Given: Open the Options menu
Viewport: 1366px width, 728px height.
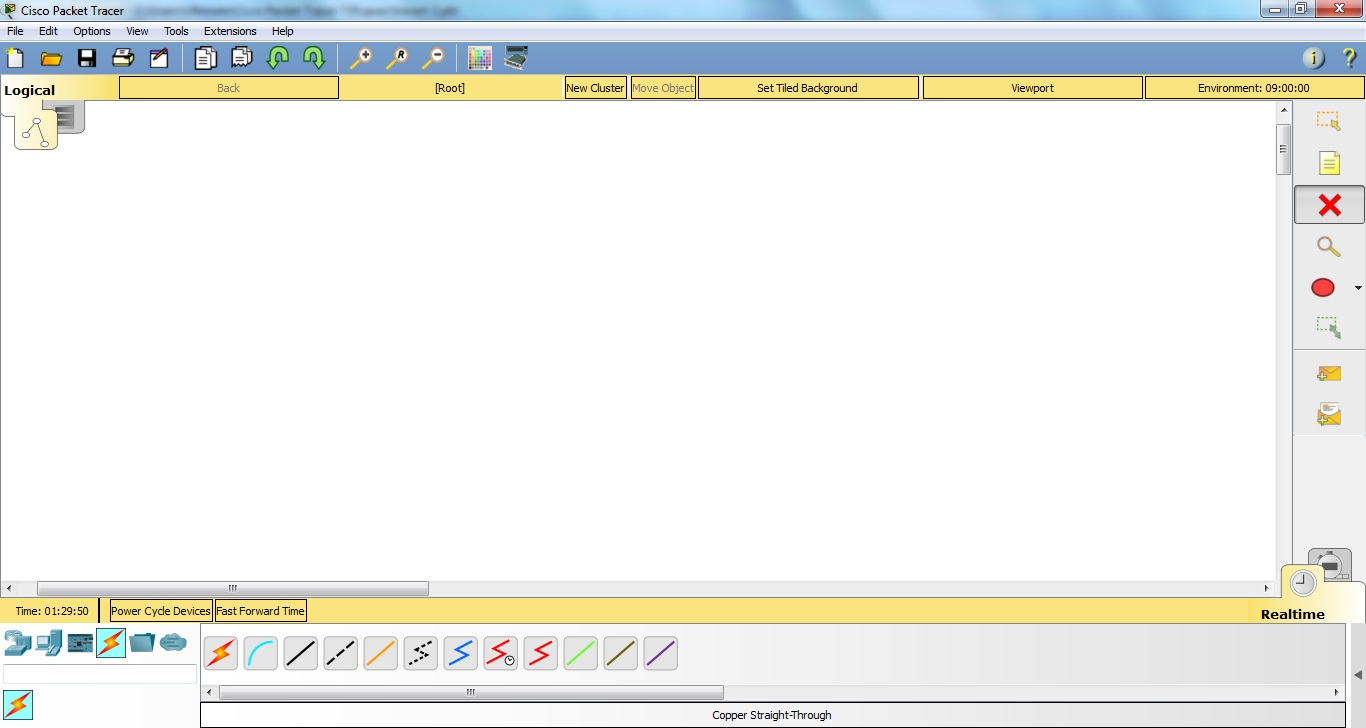Looking at the screenshot, I should (92, 31).
